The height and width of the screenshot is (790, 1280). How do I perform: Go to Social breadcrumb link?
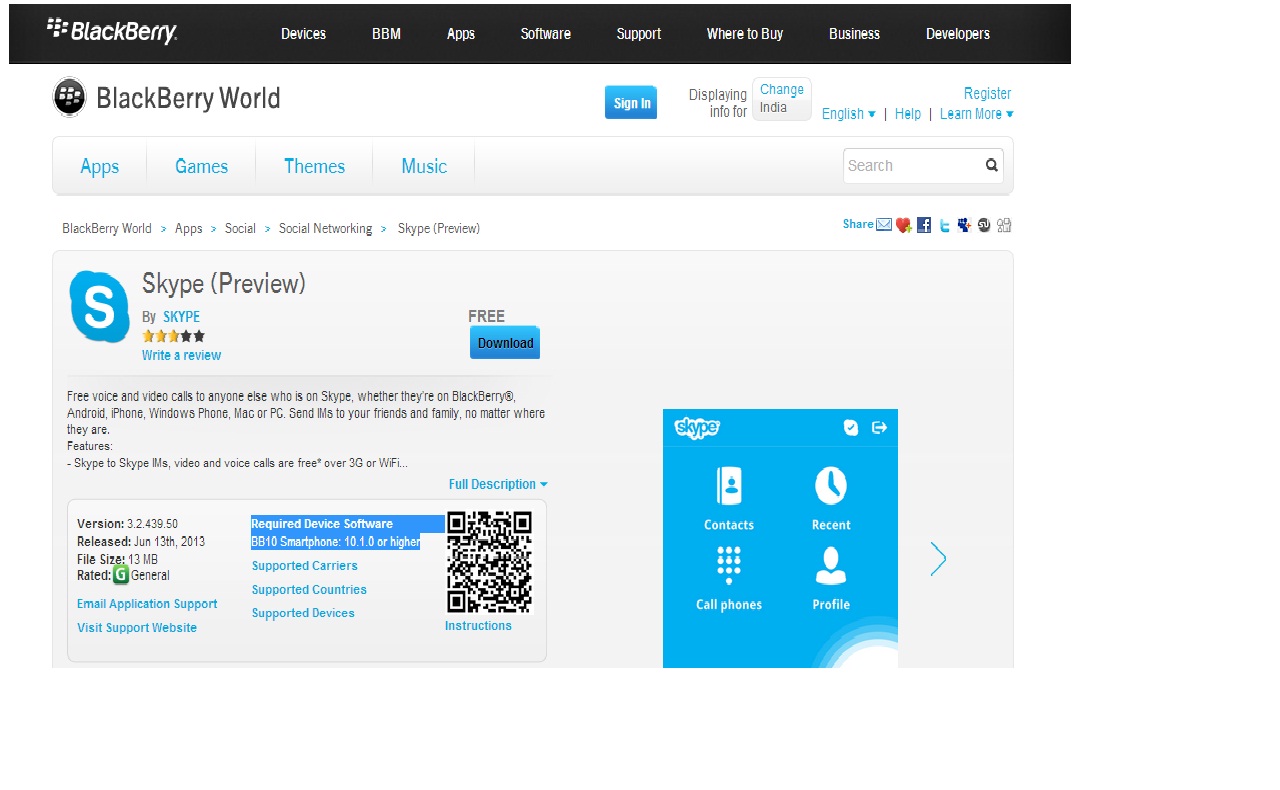point(240,229)
